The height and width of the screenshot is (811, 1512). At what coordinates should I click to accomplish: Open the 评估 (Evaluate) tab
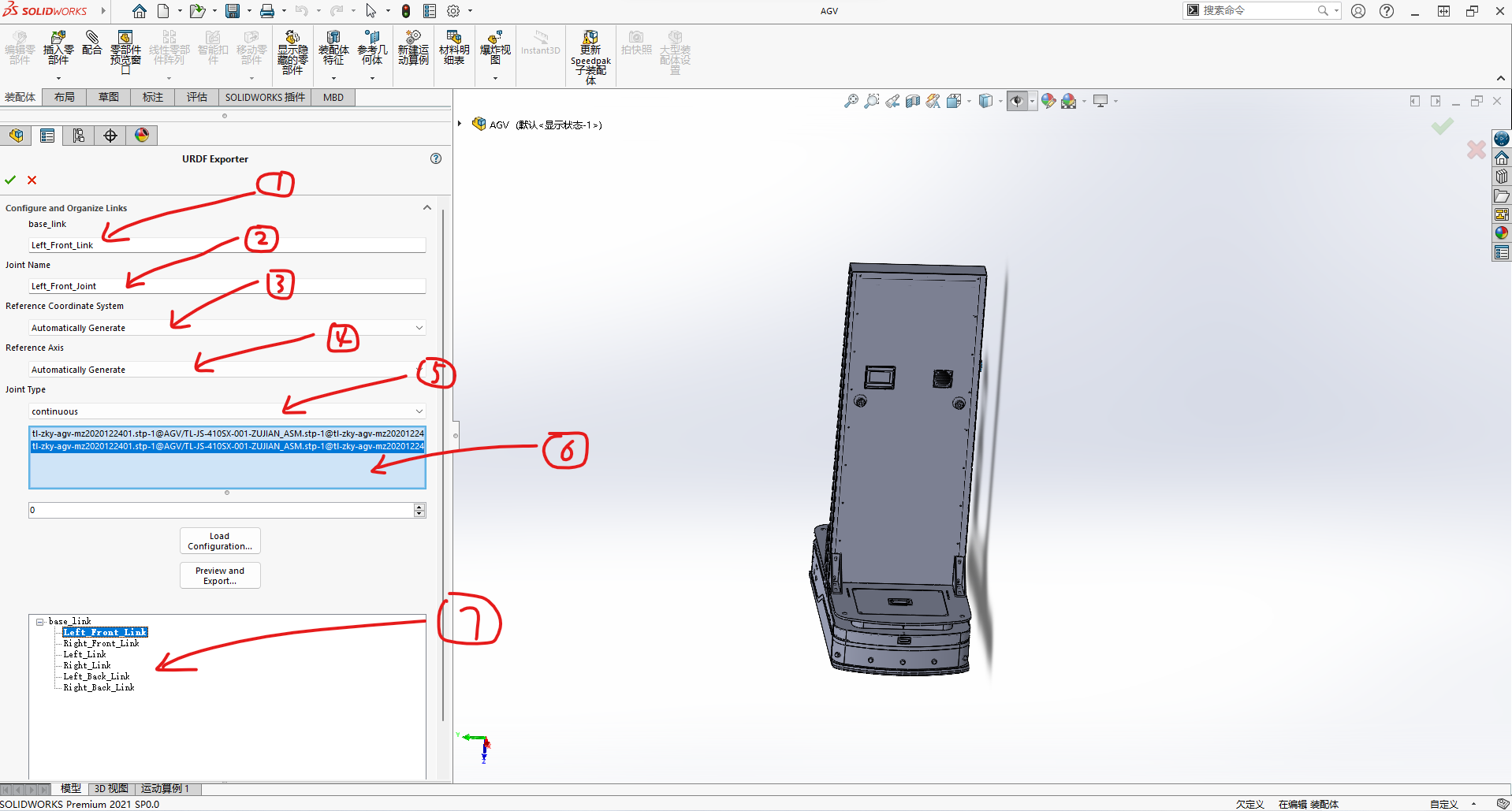(196, 97)
